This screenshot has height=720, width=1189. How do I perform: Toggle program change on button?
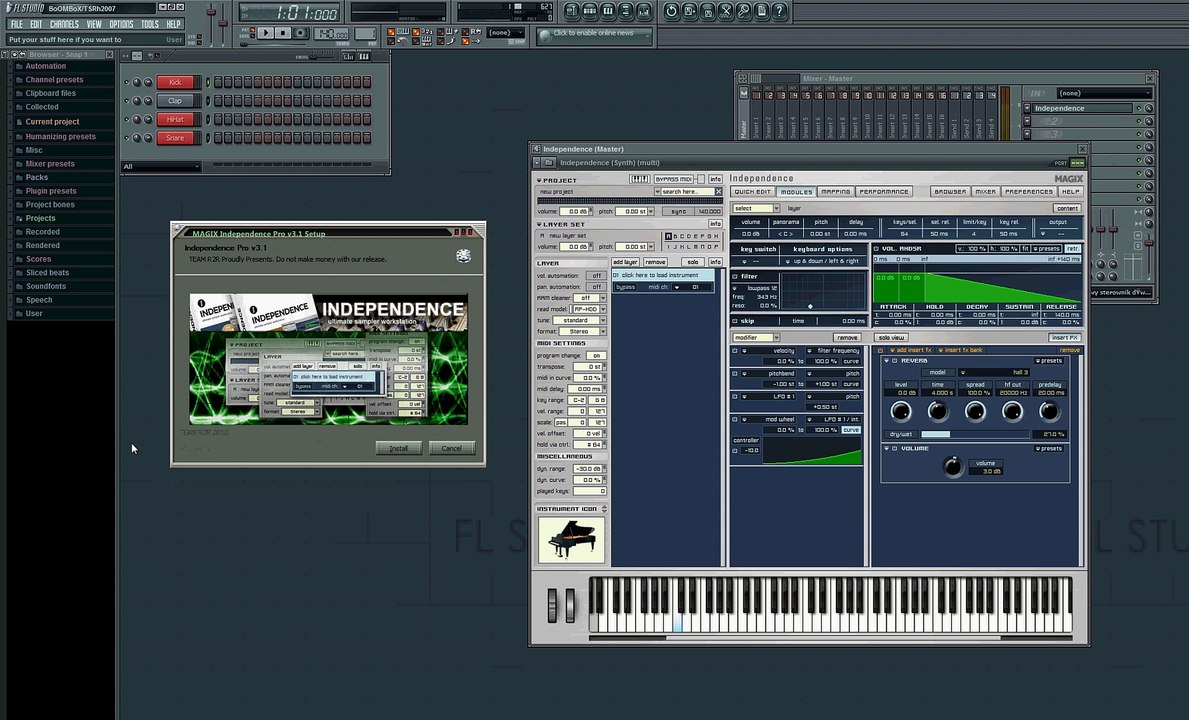pos(597,355)
